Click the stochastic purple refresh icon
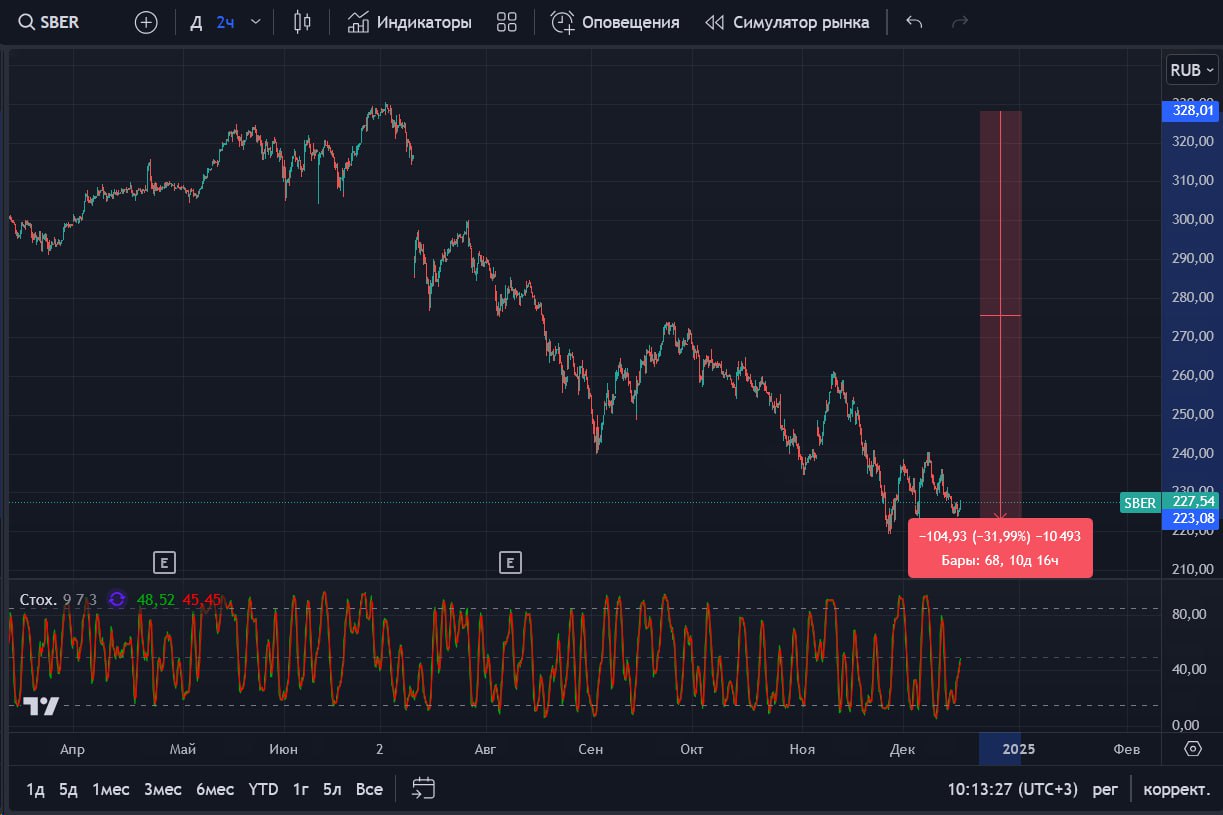Image resolution: width=1223 pixels, height=815 pixels. [x=117, y=600]
